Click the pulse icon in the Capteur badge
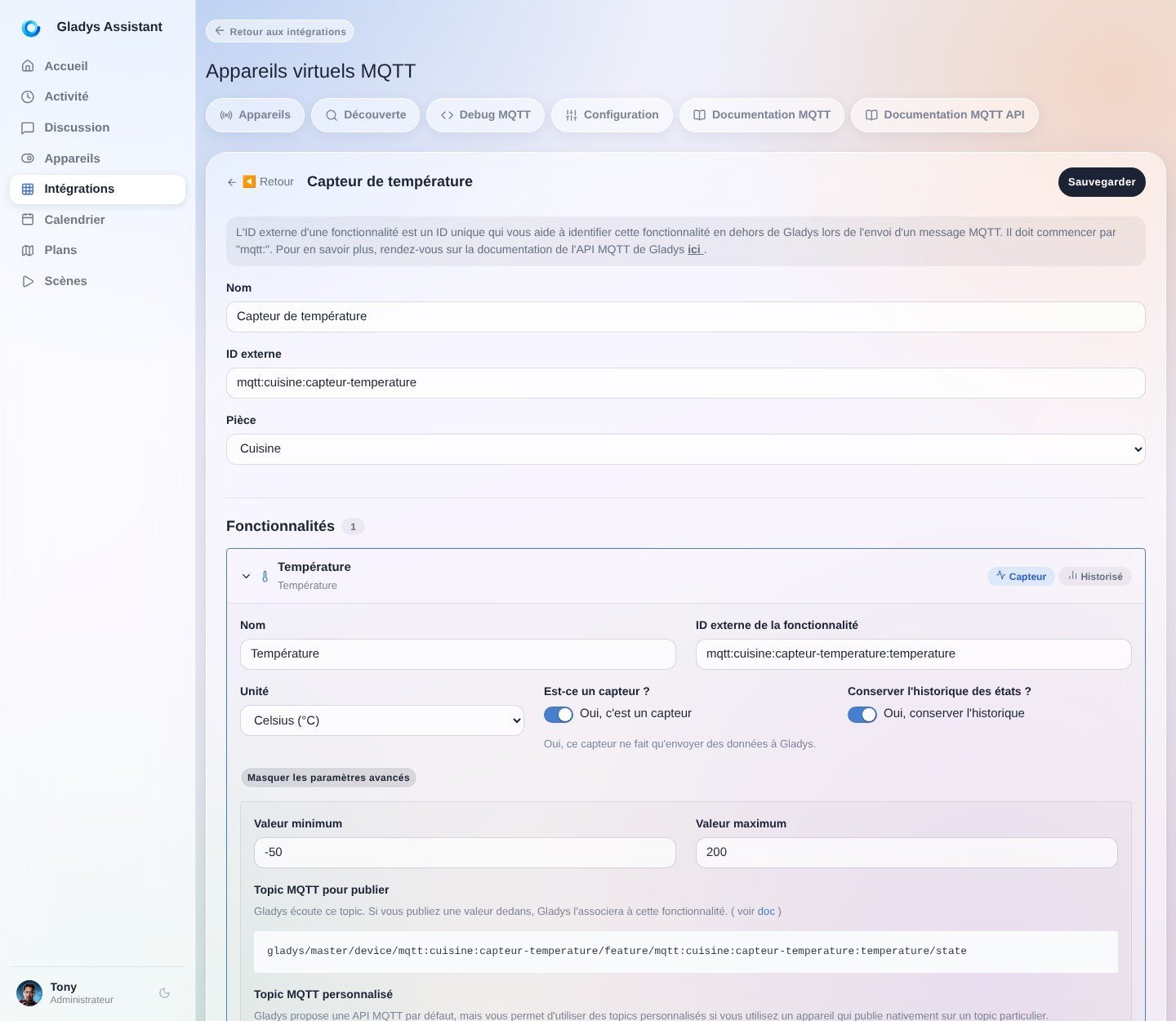The image size is (1176, 1021). coord(1000,576)
